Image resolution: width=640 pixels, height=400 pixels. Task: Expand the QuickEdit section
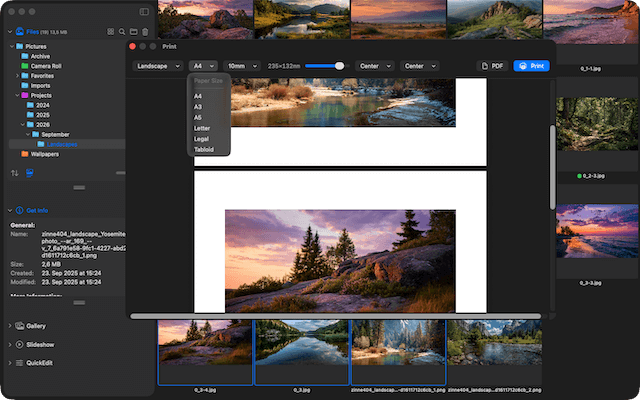39,362
